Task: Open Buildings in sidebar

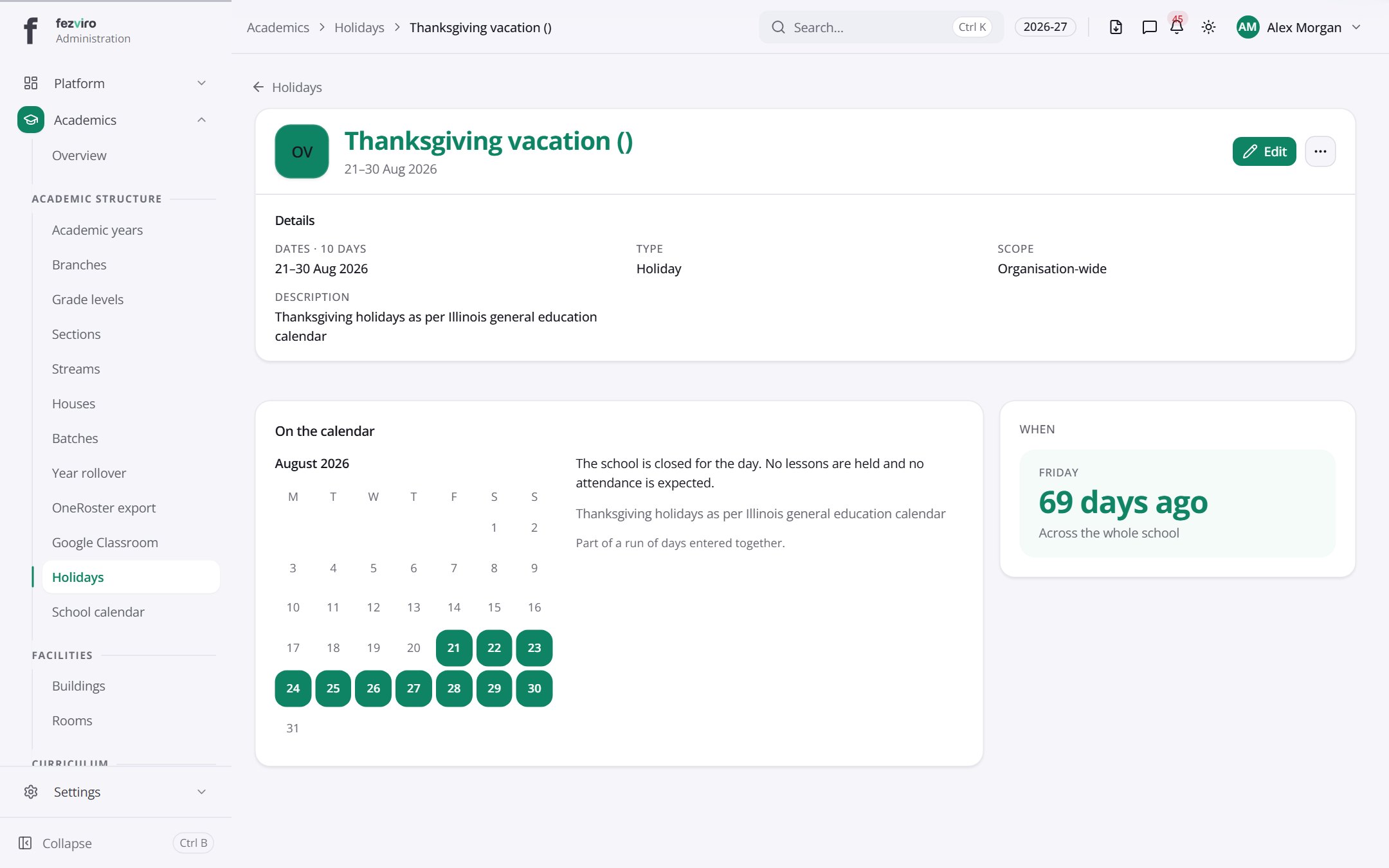Action: pyautogui.click(x=78, y=685)
